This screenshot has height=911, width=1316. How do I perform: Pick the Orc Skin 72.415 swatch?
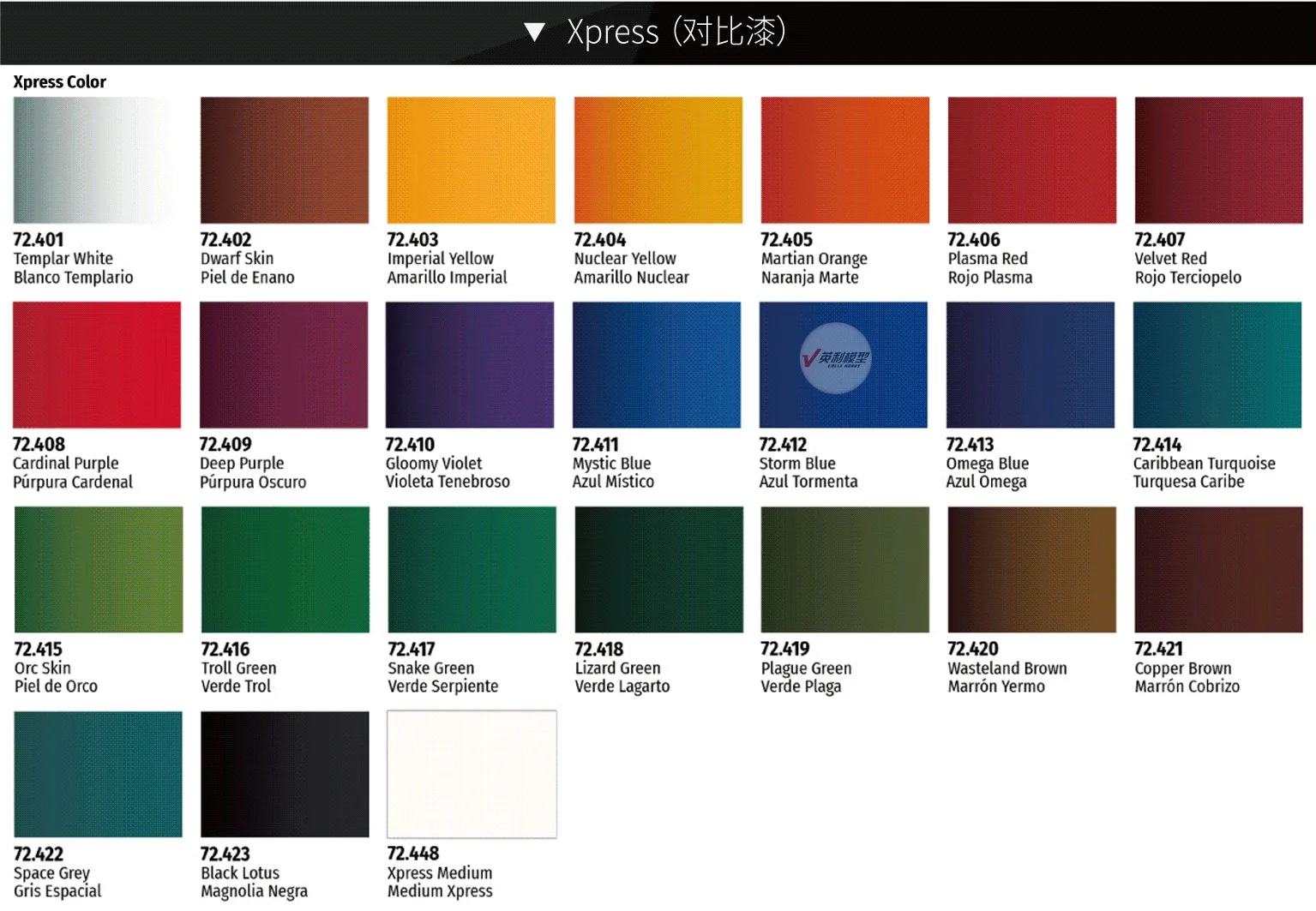[99, 570]
